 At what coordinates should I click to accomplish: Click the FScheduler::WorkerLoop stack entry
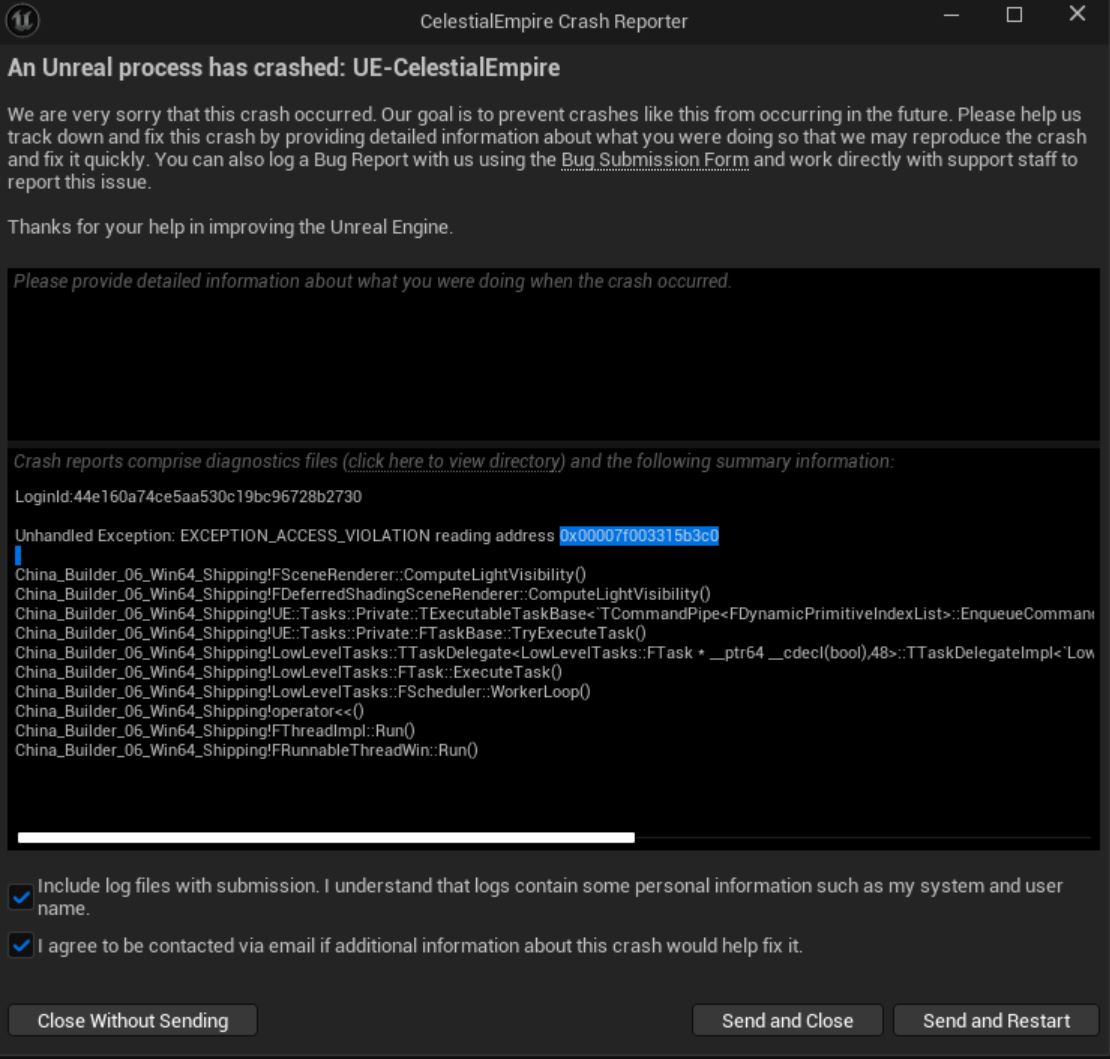pos(302,692)
